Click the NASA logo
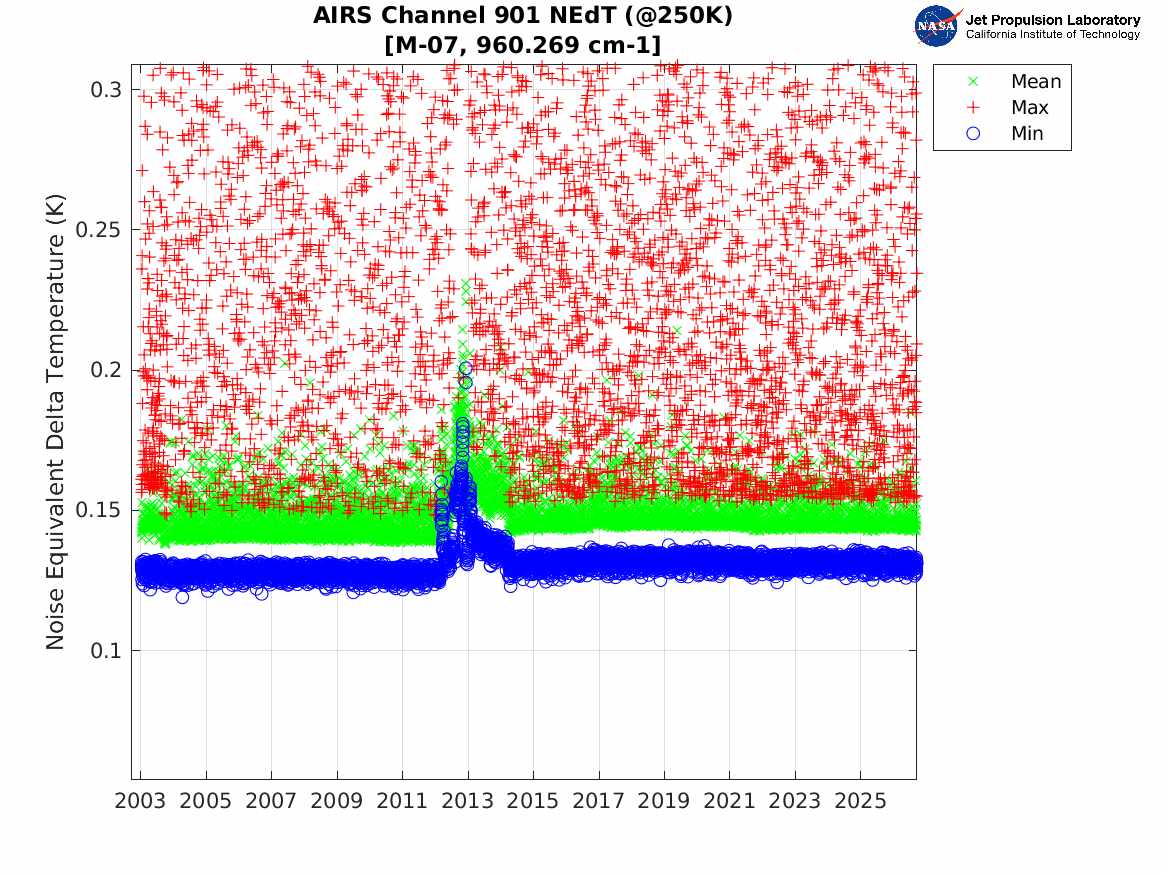Viewport: 1167px width, 875px height. coord(936,26)
